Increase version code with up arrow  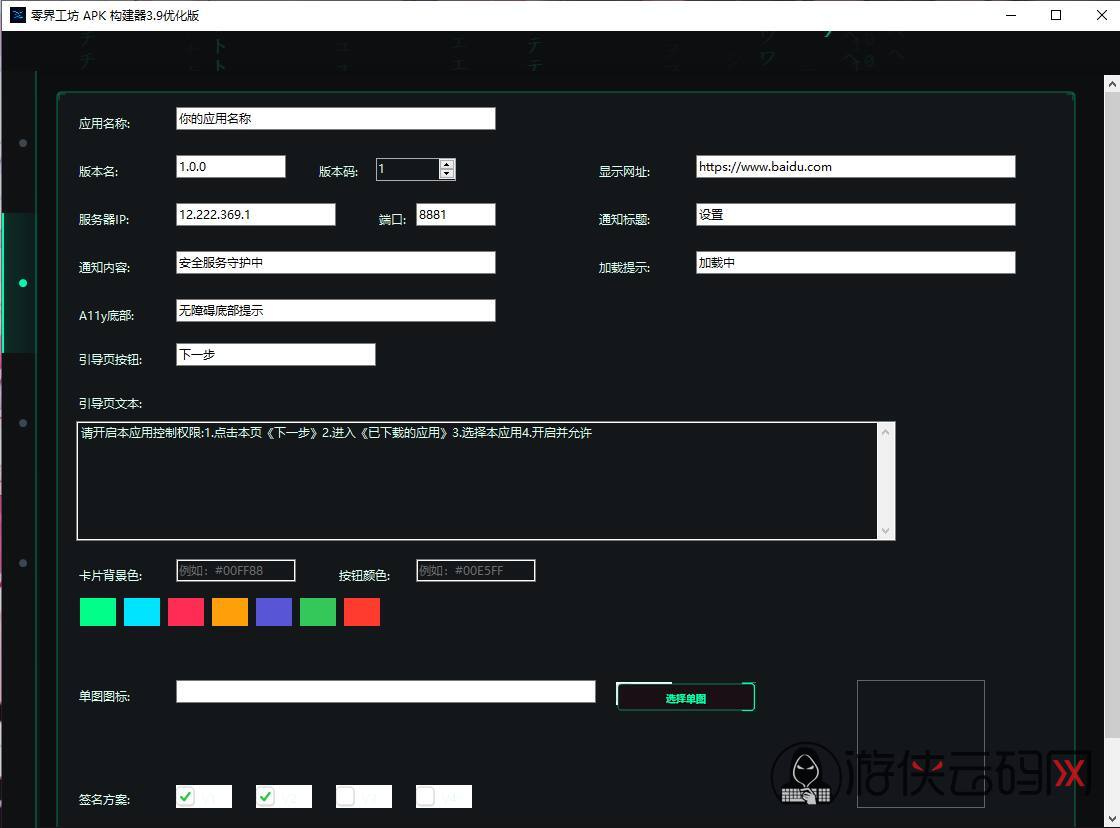pyautogui.click(x=447, y=164)
